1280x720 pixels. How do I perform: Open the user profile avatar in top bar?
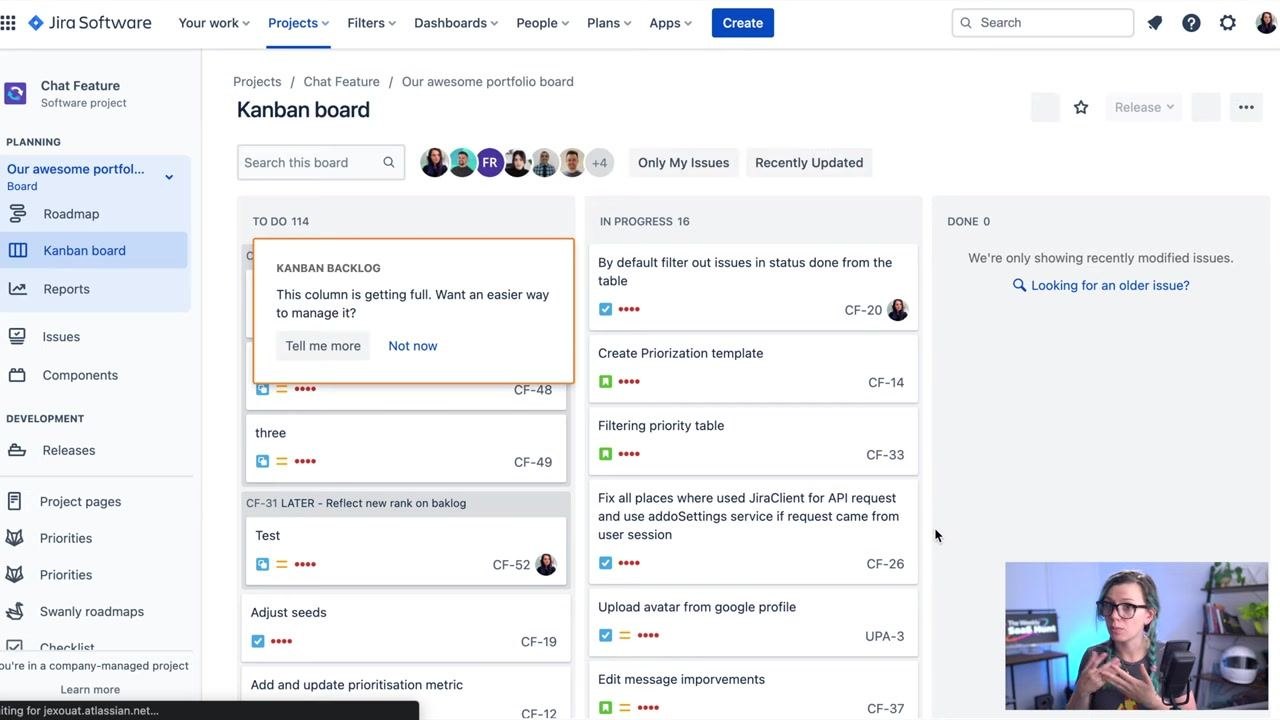tap(1267, 22)
